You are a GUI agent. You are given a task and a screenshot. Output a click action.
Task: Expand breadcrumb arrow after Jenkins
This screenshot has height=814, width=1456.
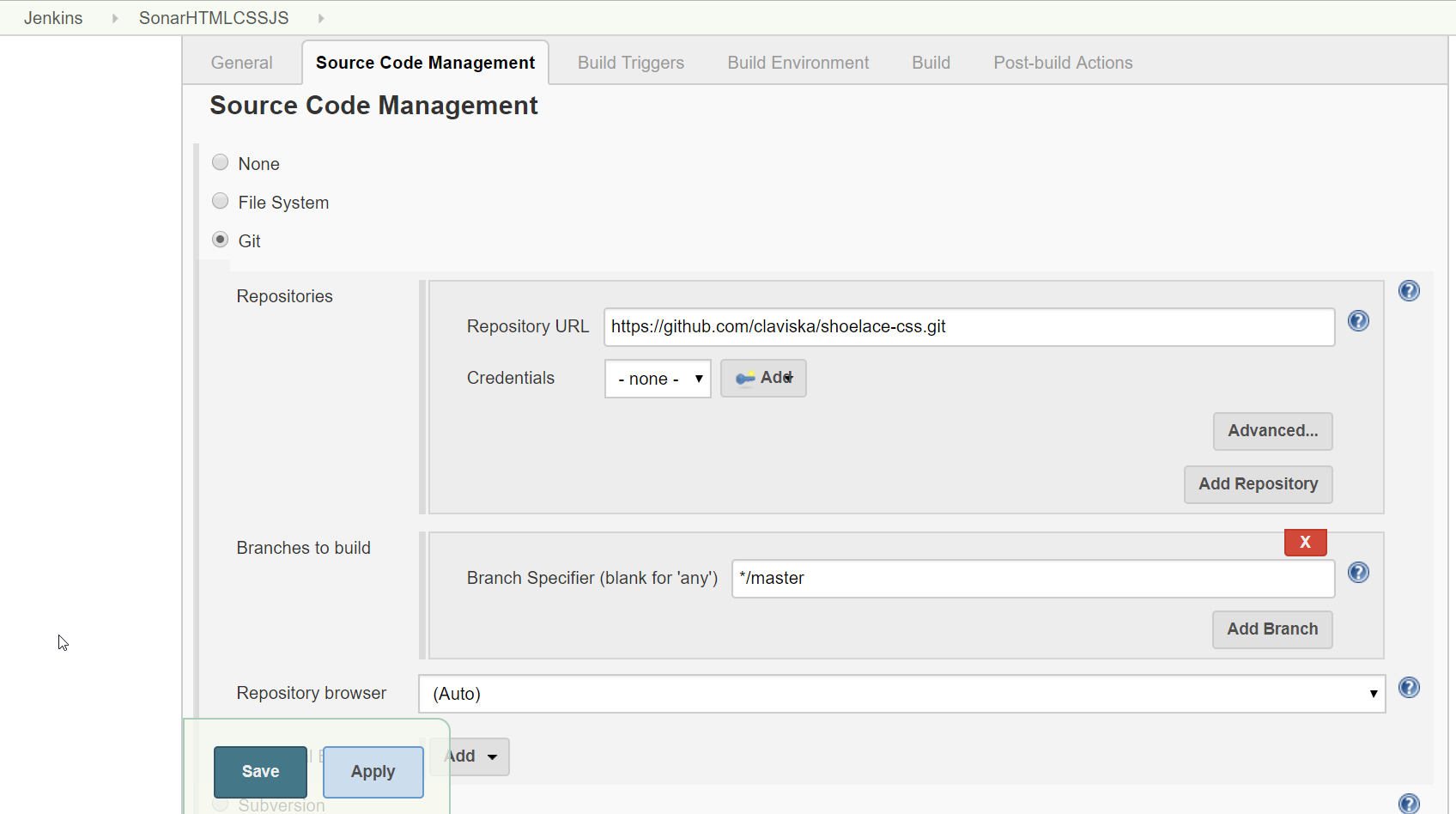point(114,18)
